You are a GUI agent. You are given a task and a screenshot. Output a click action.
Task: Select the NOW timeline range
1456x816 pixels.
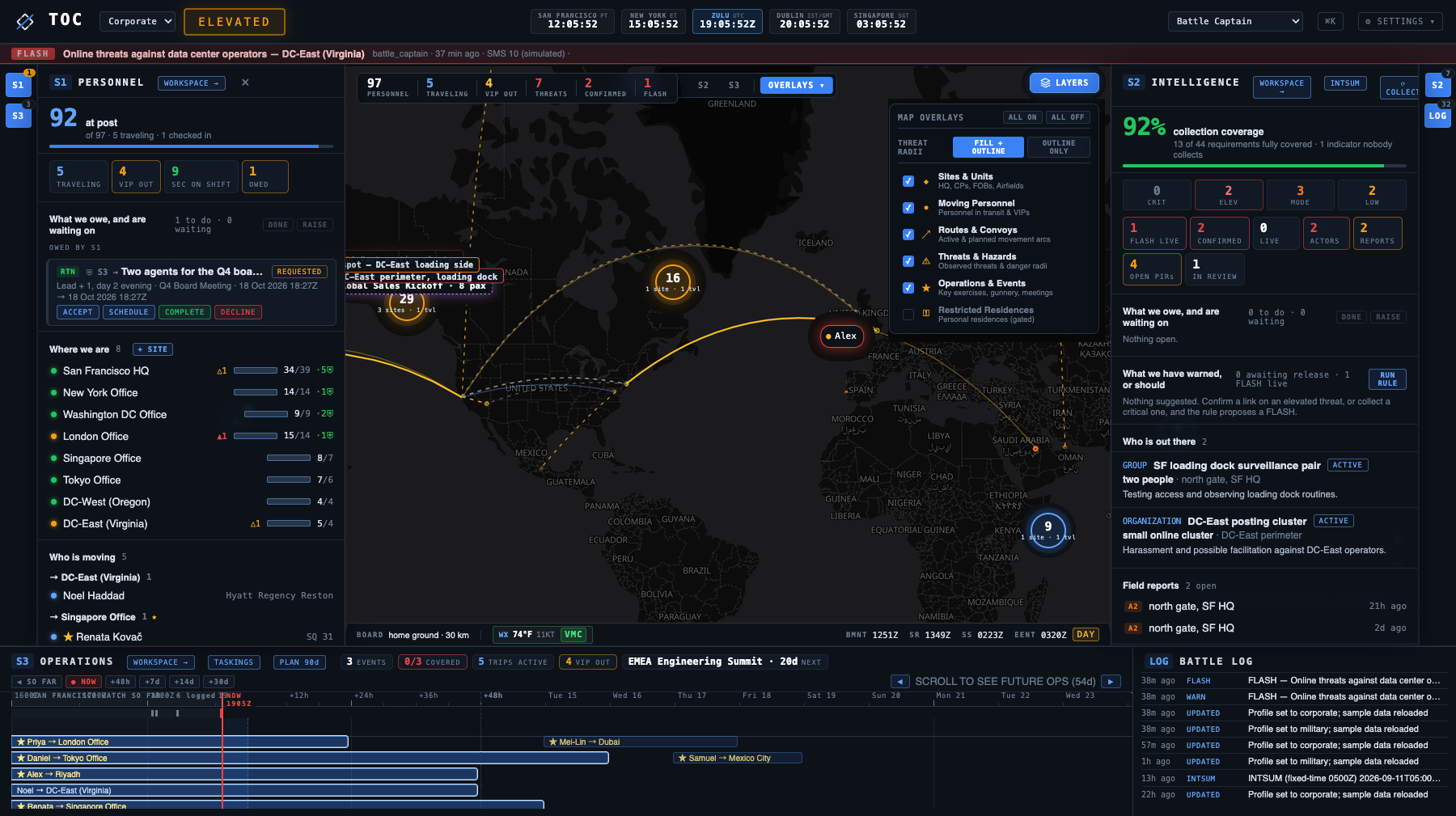tap(84, 682)
